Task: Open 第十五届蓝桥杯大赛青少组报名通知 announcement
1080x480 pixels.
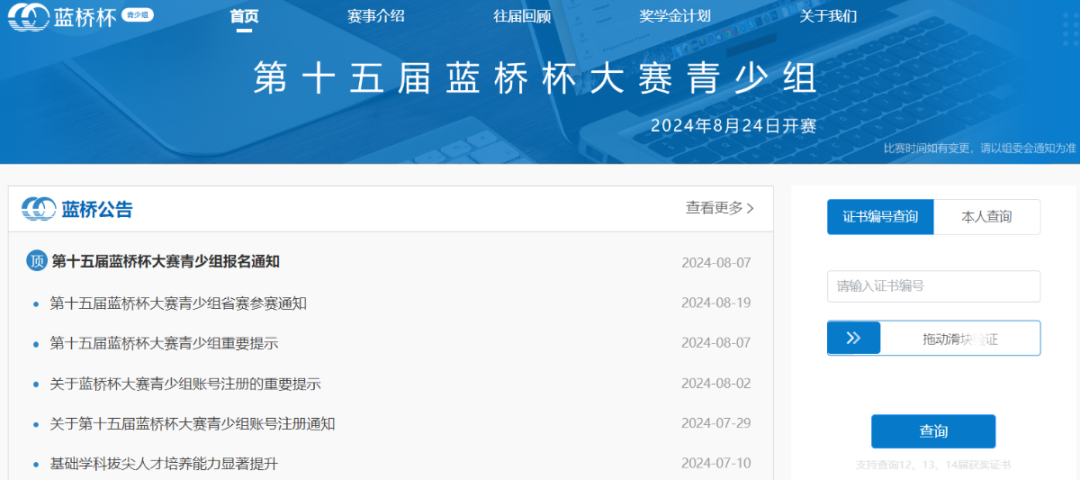Action: [165, 262]
